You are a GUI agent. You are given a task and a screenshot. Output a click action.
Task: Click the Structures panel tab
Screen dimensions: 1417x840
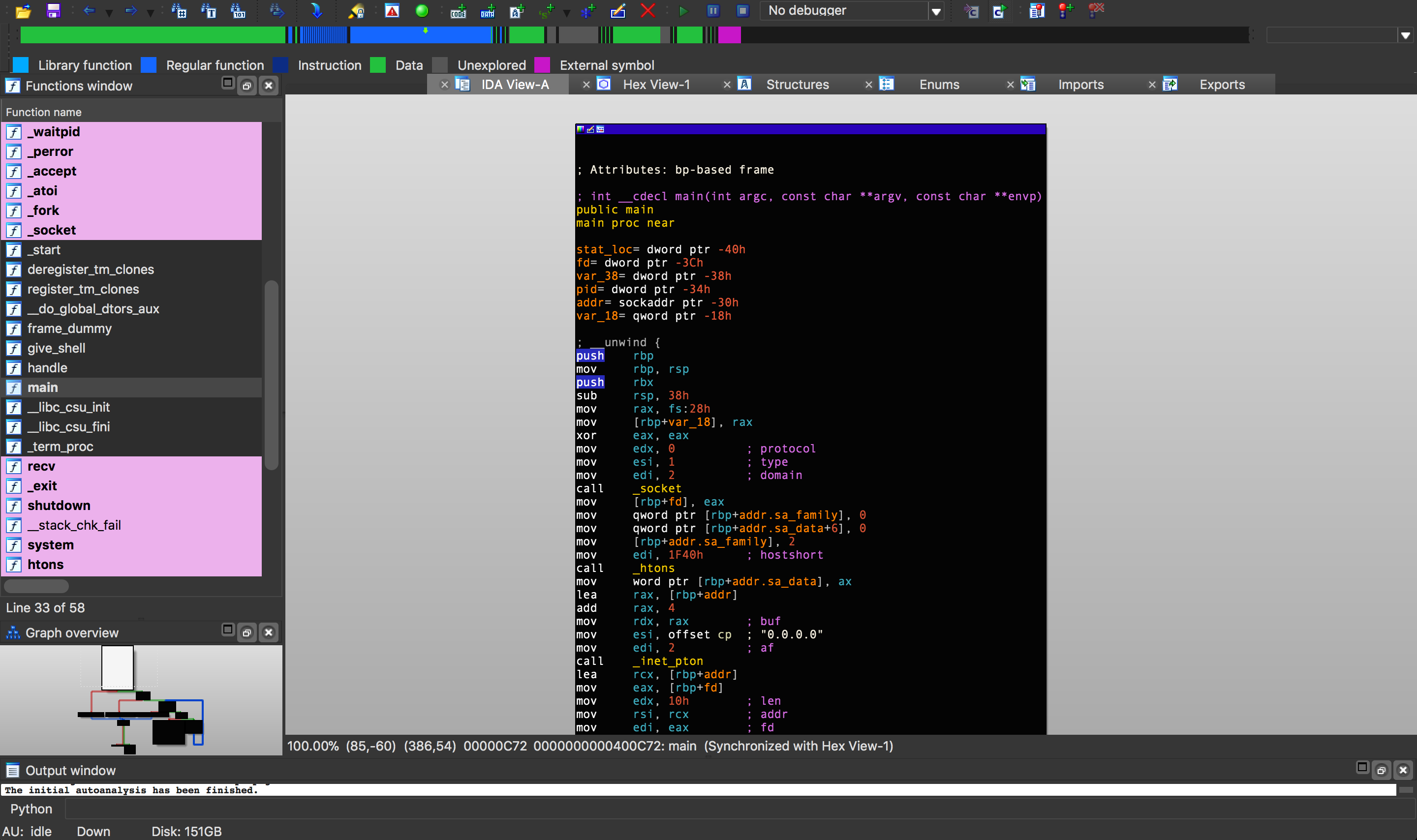tap(797, 84)
